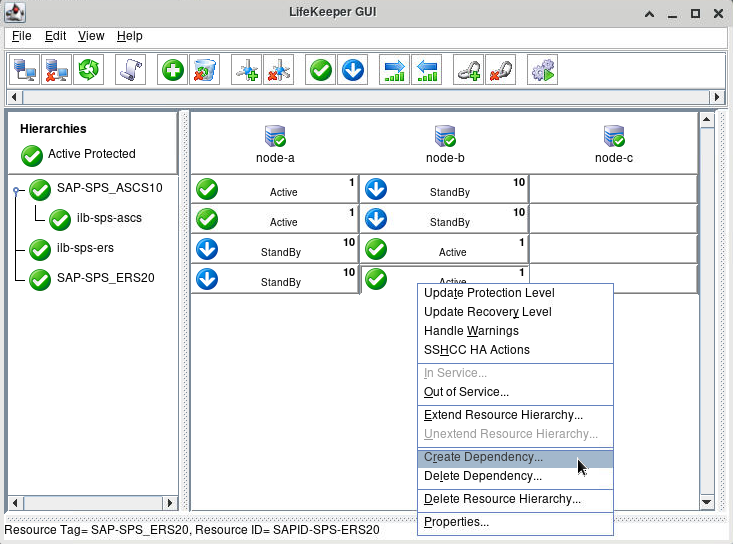The image size is (733, 544).
Task: Click the Delete Resource Hierarchy toolbar icon
Action: tap(205, 70)
